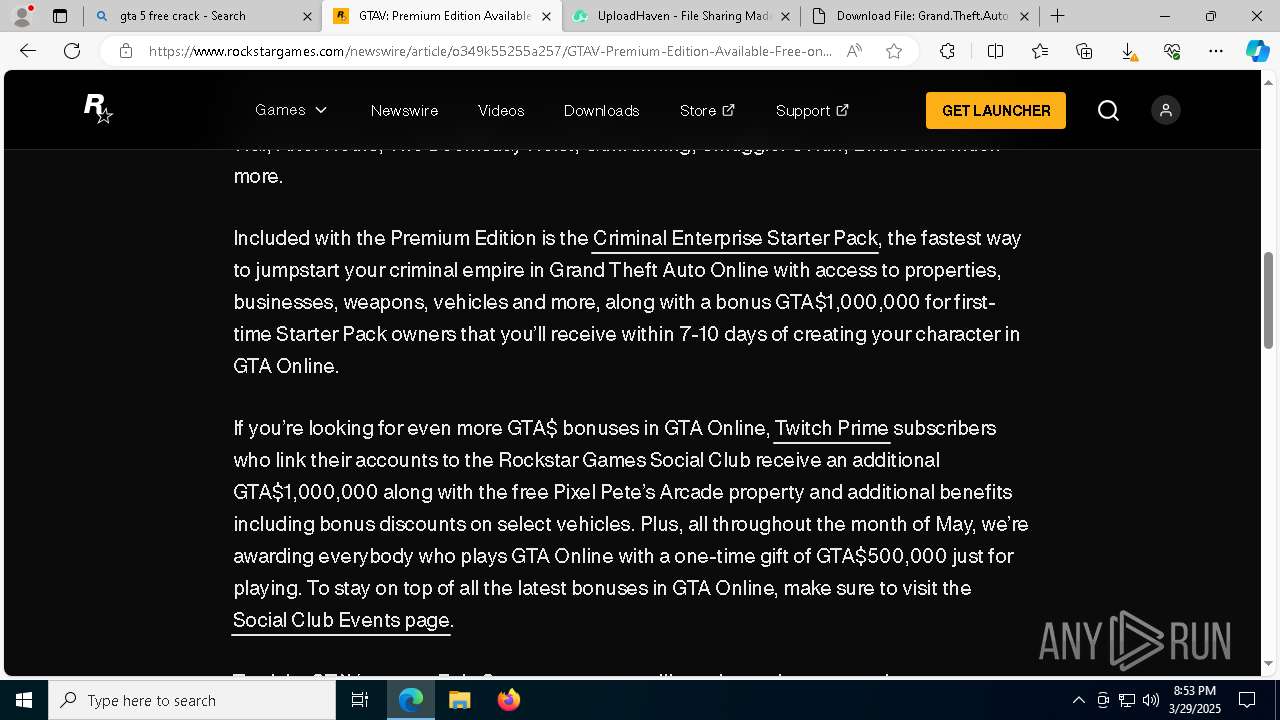View site information lock icon
Image resolution: width=1280 pixels, height=720 pixels.
pos(126,51)
